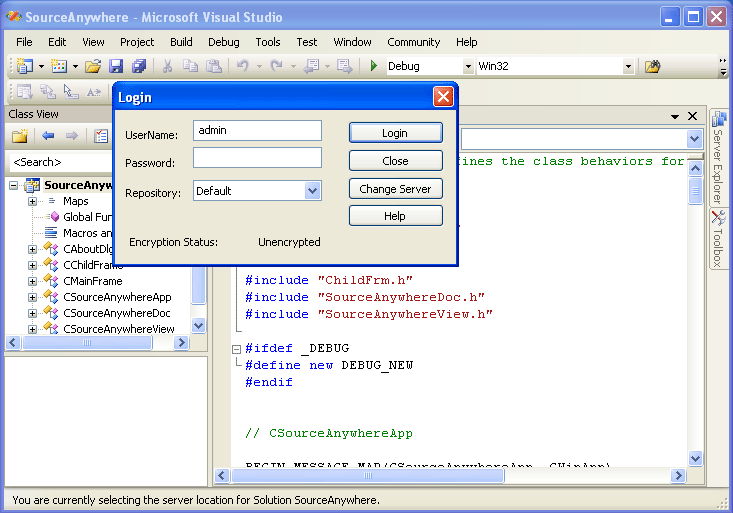733x513 pixels.
Task: Start debugging with the green play icon
Action: (x=374, y=66)
